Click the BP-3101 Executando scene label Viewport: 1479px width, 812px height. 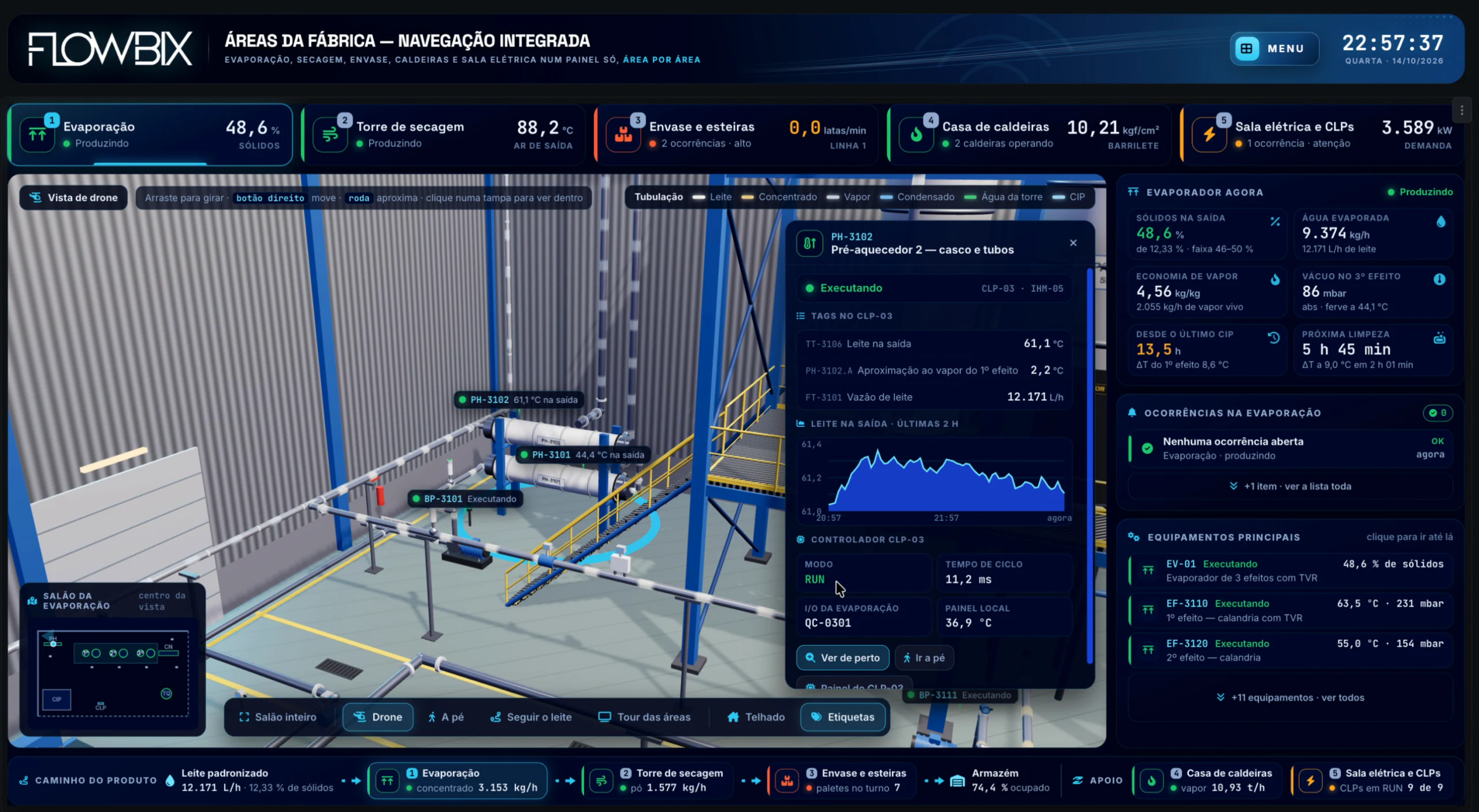pyautogui.click(x=466, y=499)
